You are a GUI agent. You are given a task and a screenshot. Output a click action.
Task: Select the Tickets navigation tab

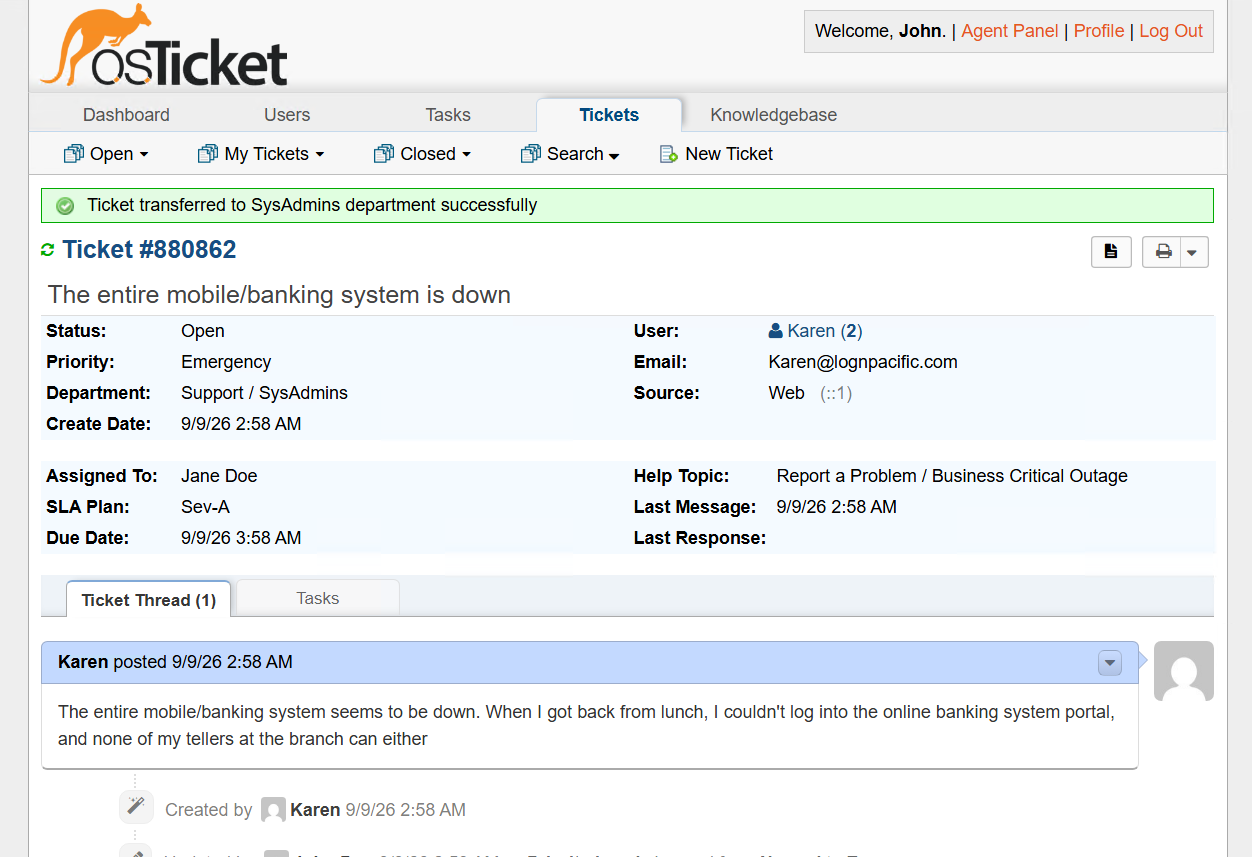click(x=609, y=115)
